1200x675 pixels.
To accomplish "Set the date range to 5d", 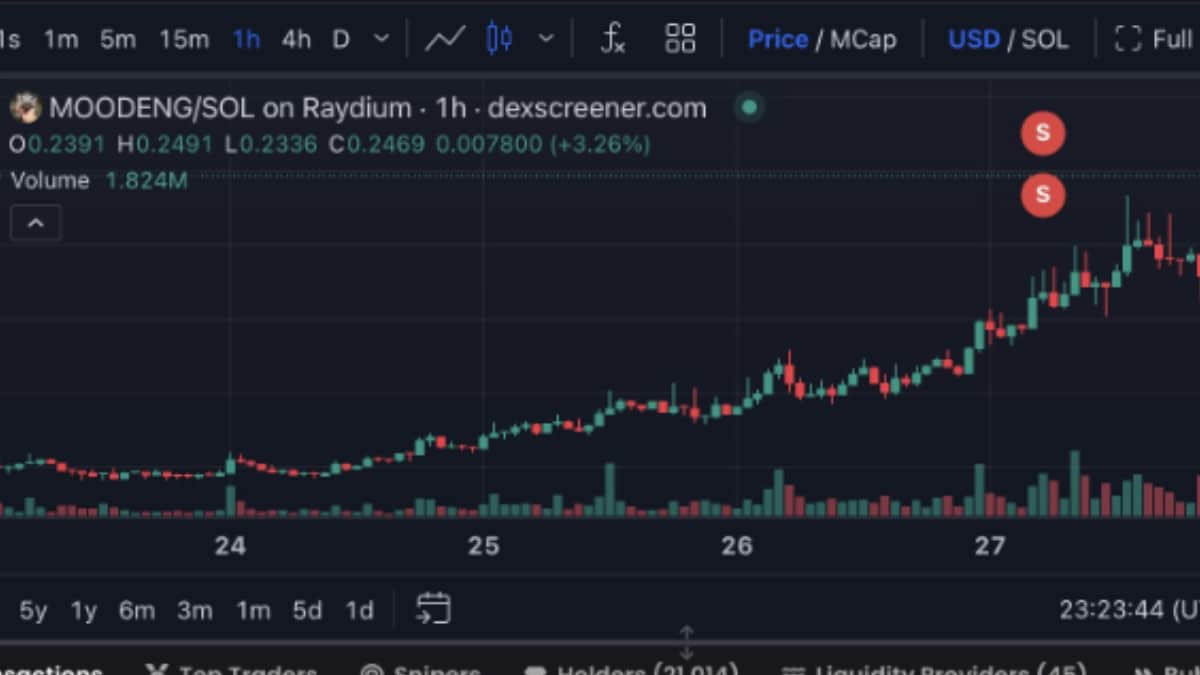I will [307, 610].
